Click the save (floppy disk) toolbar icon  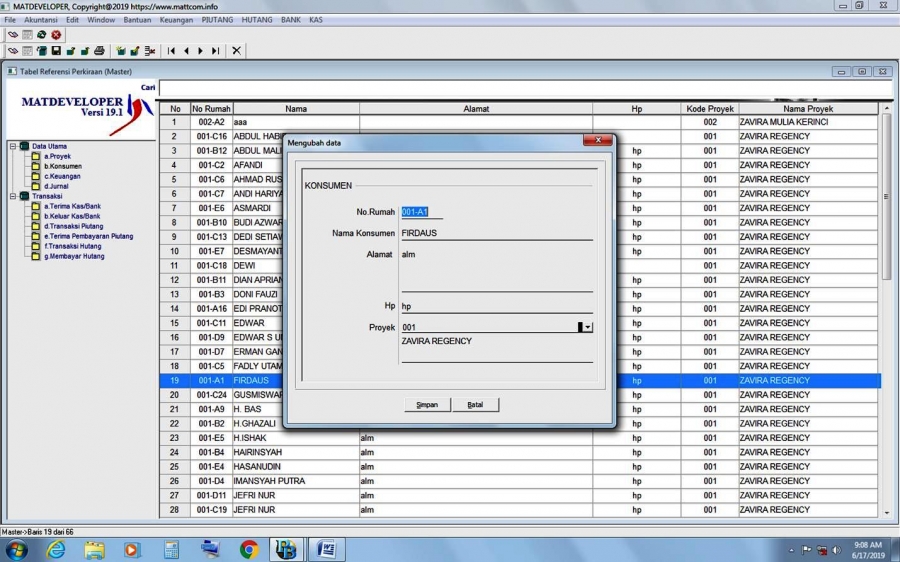56,50
